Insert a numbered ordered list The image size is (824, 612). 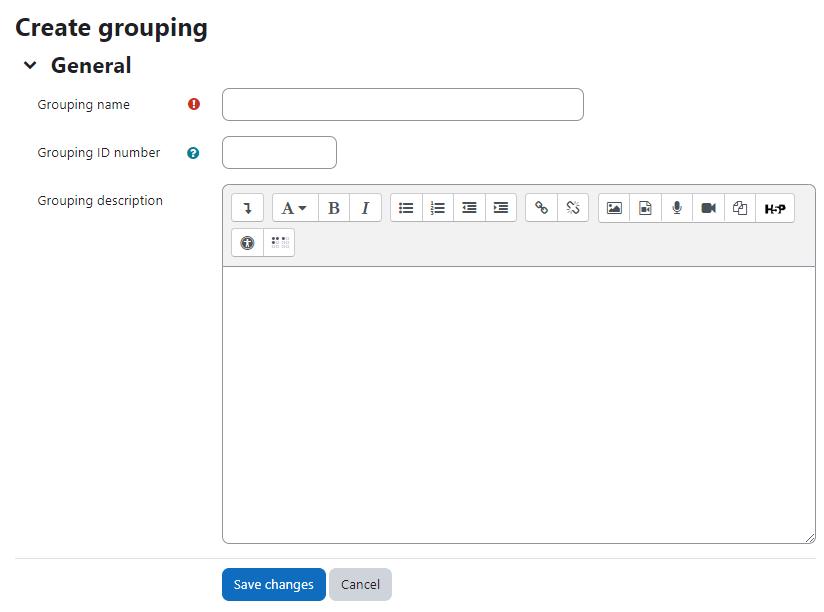point(438,208)
